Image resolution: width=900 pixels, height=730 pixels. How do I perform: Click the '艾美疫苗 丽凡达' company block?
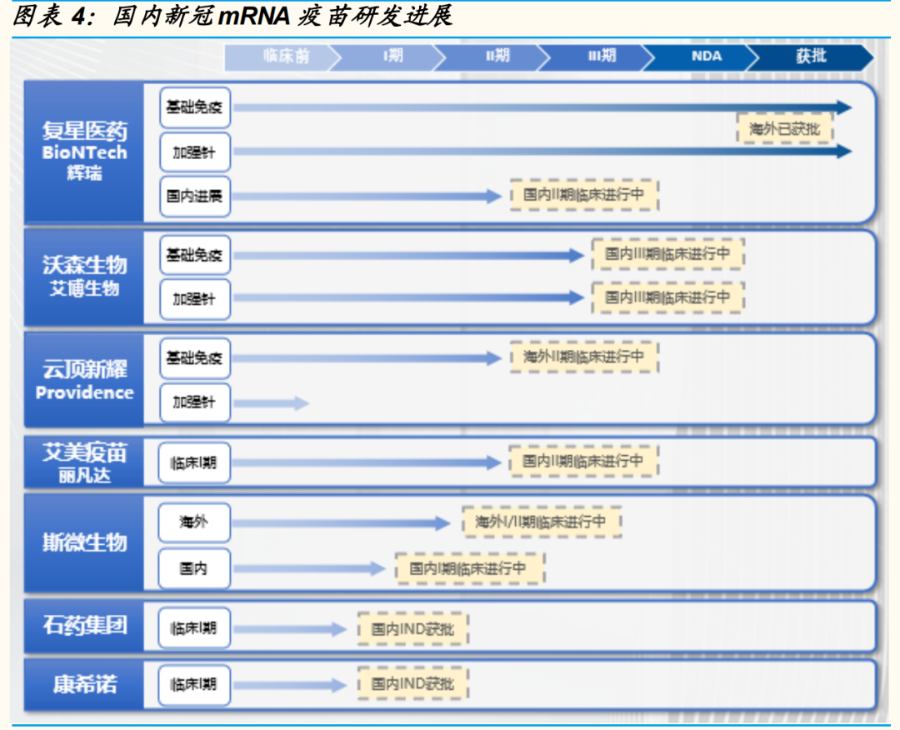[x=84, y=462]
